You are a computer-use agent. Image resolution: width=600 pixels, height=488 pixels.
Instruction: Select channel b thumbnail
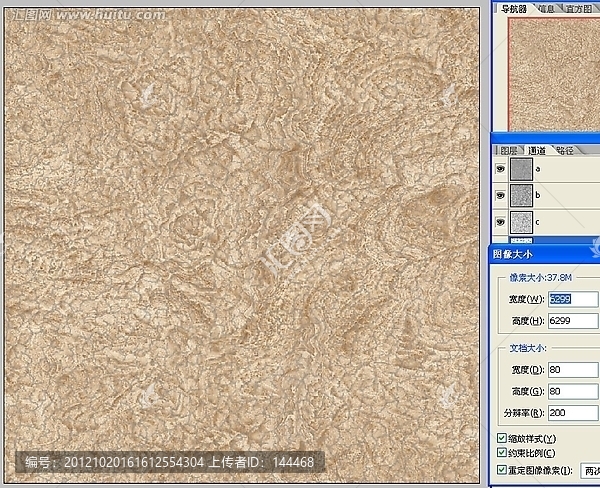click(x=521, y=196)
